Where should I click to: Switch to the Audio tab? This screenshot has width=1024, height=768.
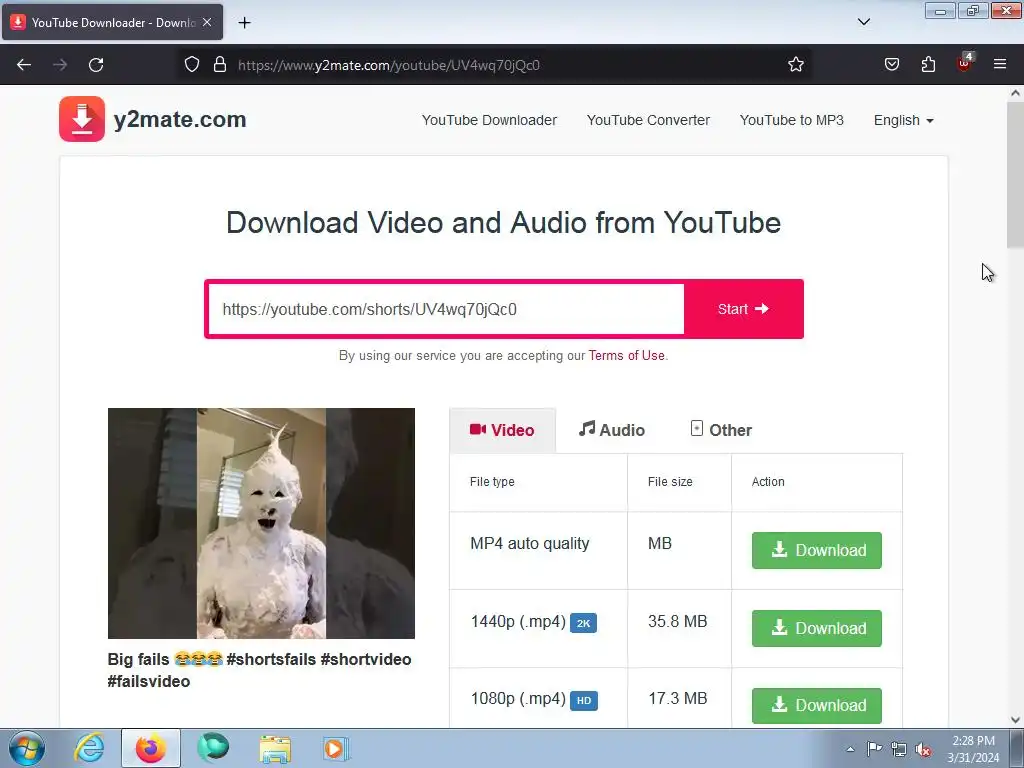(612, 430)
